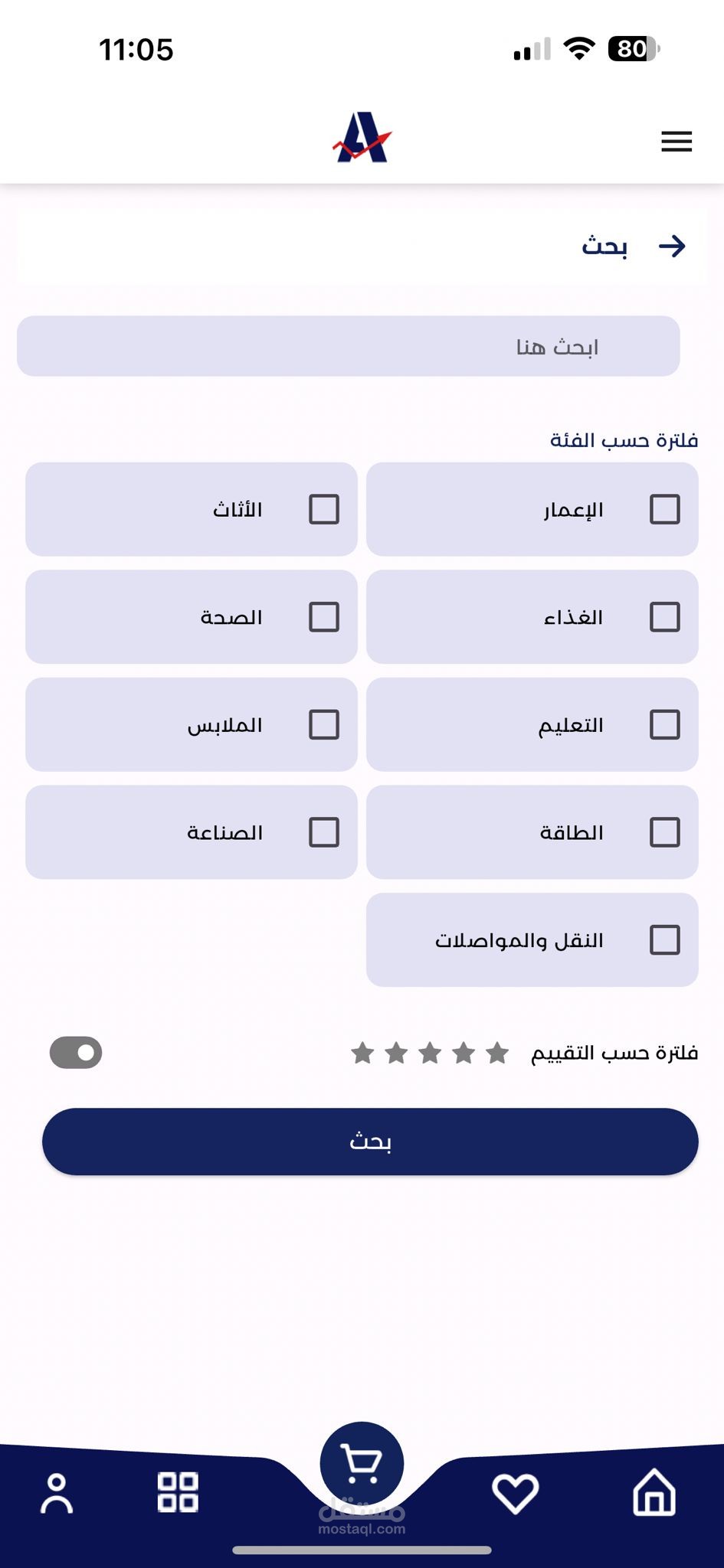Tap the الملابس category card
724x1568 pixels.
point(192,724)
